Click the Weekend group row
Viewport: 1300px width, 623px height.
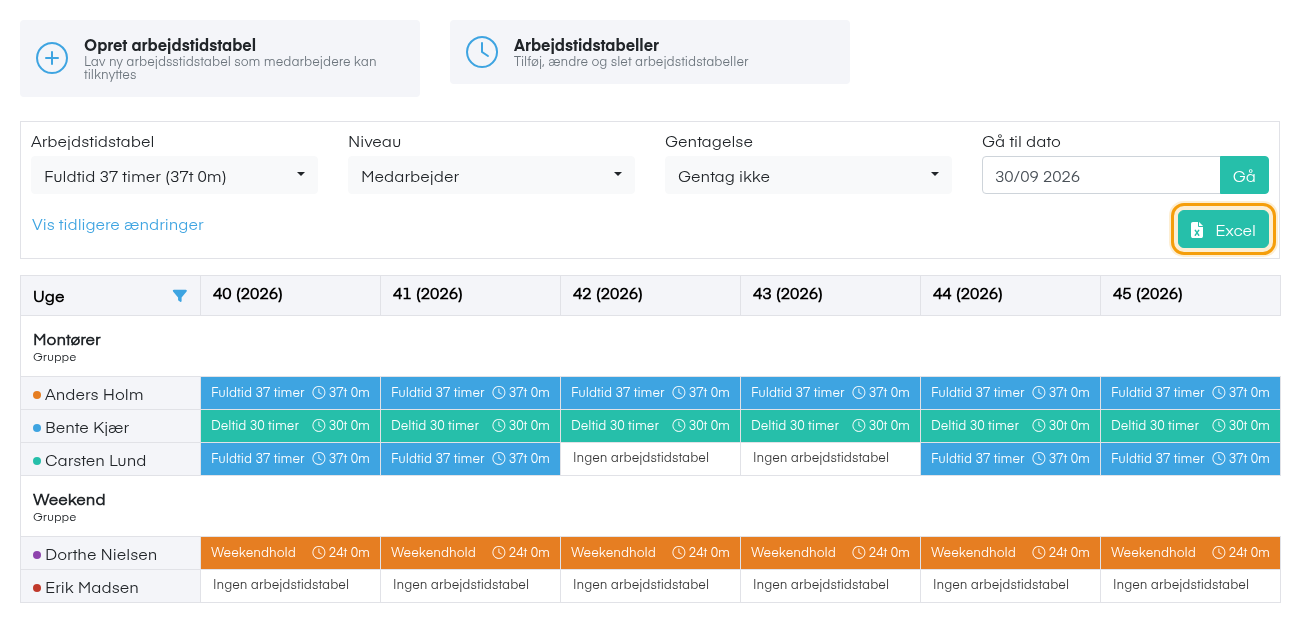point(650,506)
